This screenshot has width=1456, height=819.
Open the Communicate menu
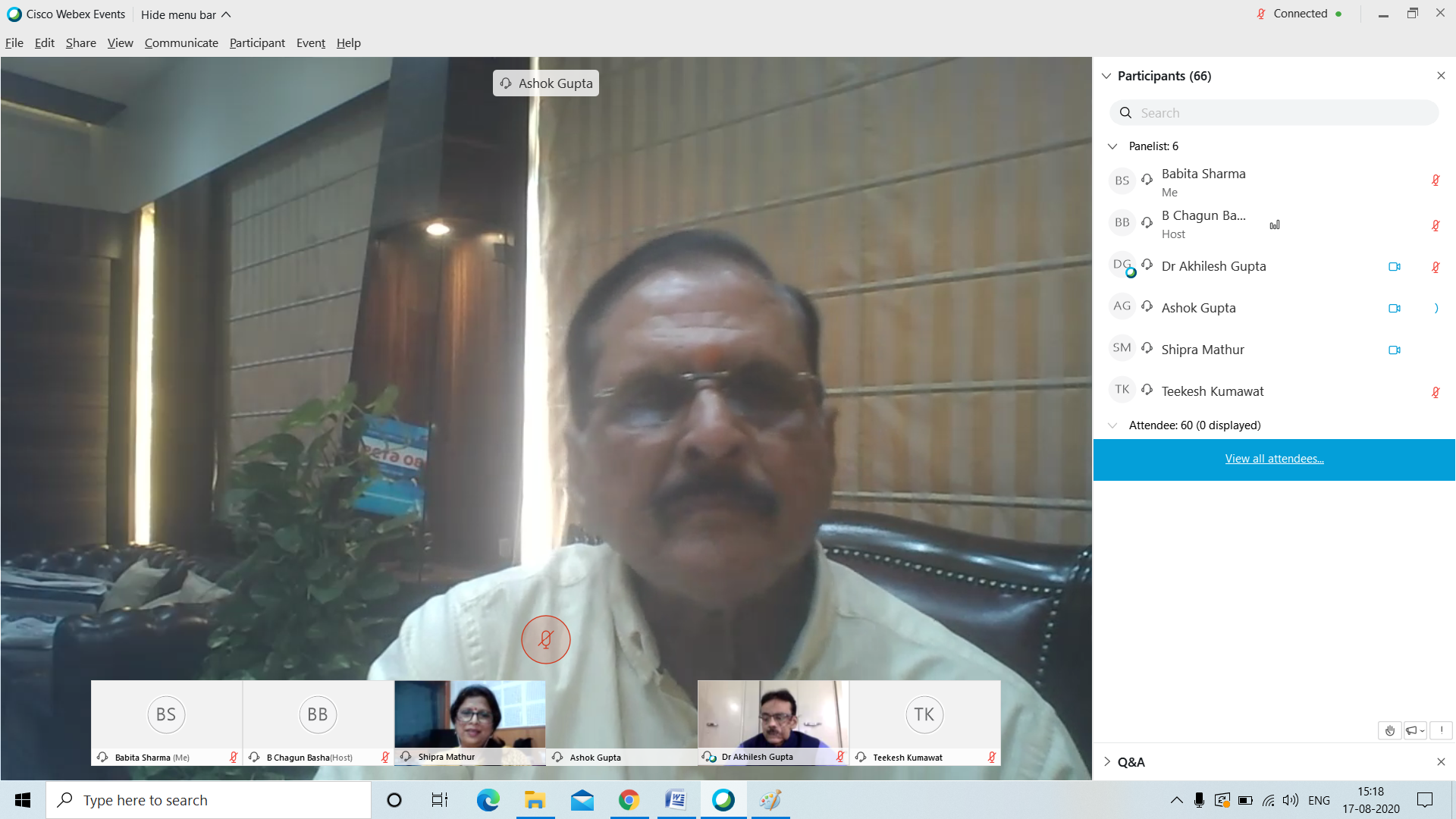[x=181, y=43]
